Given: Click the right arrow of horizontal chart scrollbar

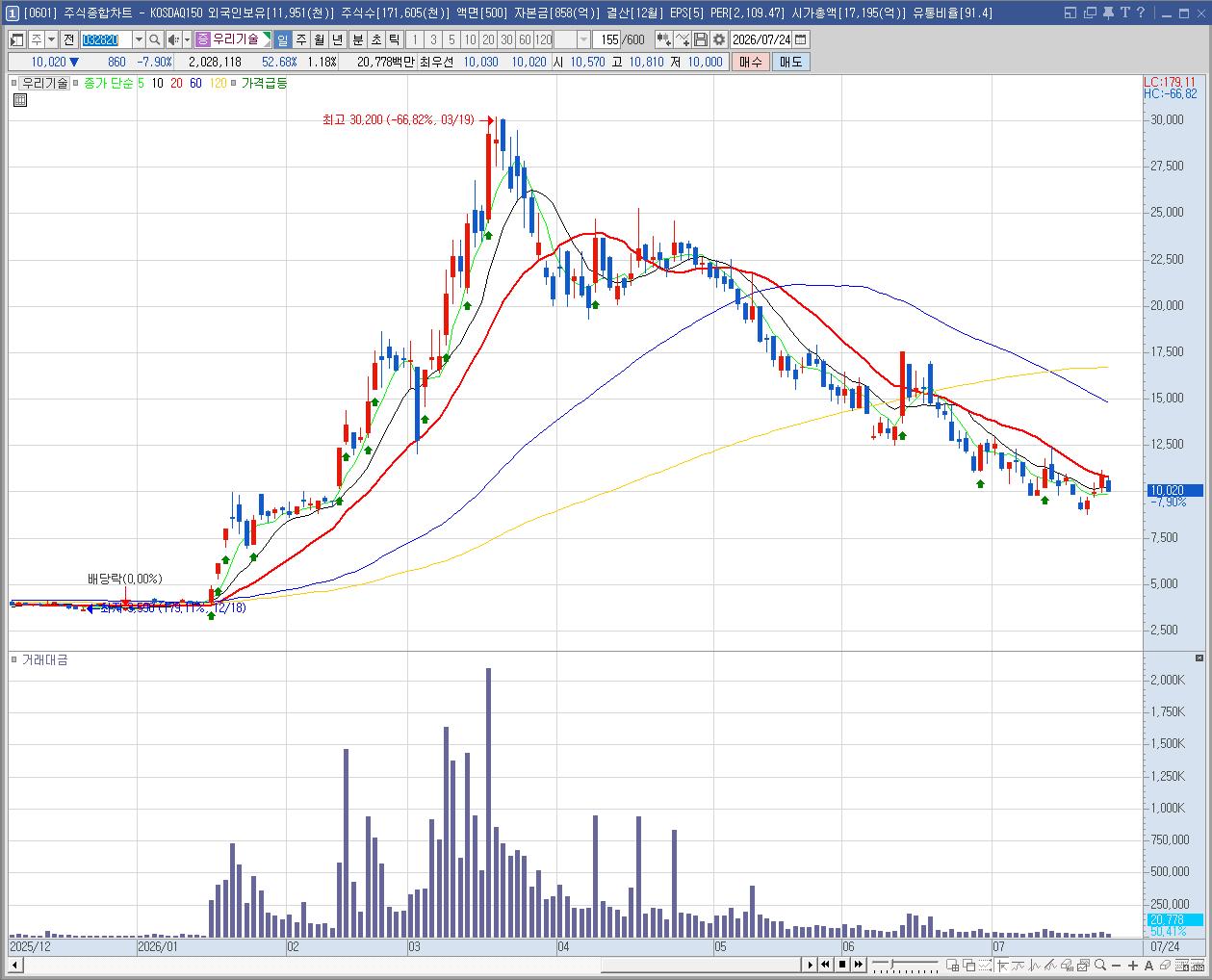Looking at the screenshot, I should (811, 965).
